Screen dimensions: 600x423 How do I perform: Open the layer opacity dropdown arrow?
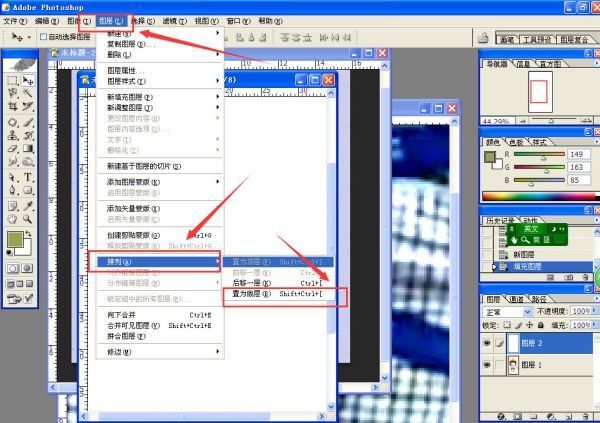pos(594,311)
